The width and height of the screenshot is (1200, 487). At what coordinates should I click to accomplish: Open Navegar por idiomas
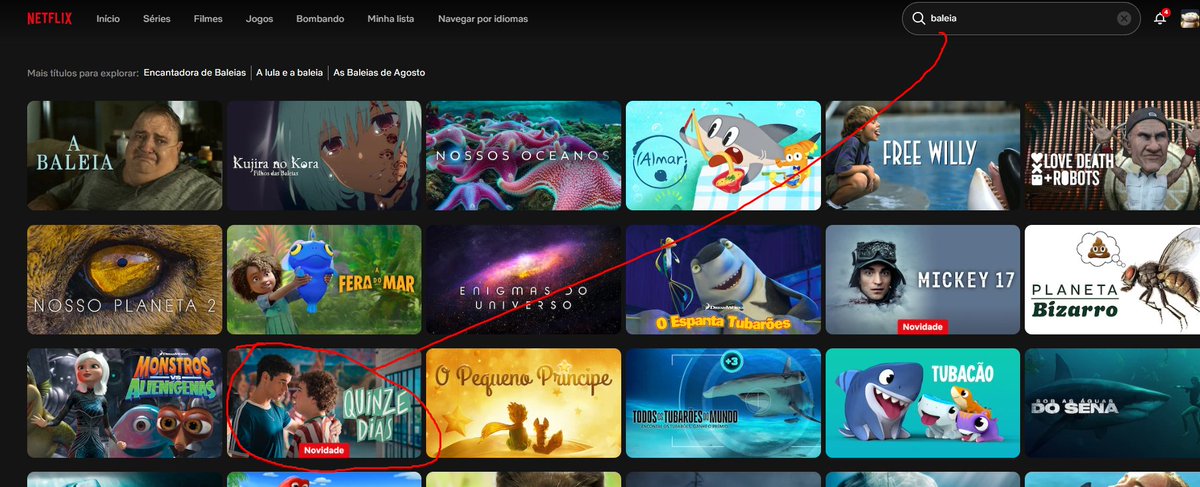coord(483,19)
